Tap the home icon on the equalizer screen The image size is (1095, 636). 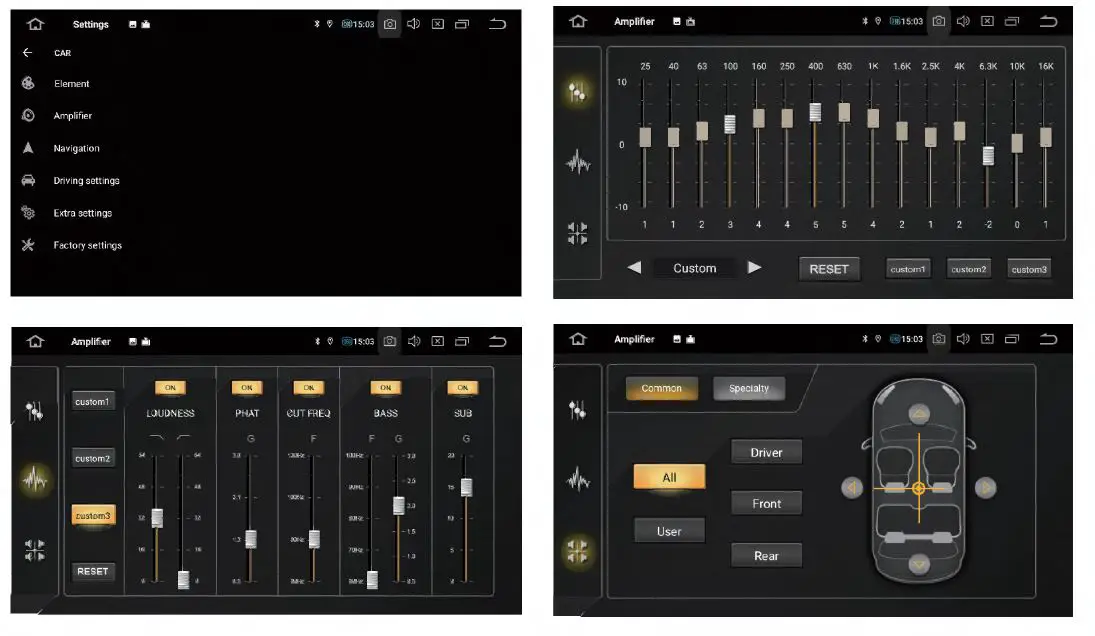(578, 22)
